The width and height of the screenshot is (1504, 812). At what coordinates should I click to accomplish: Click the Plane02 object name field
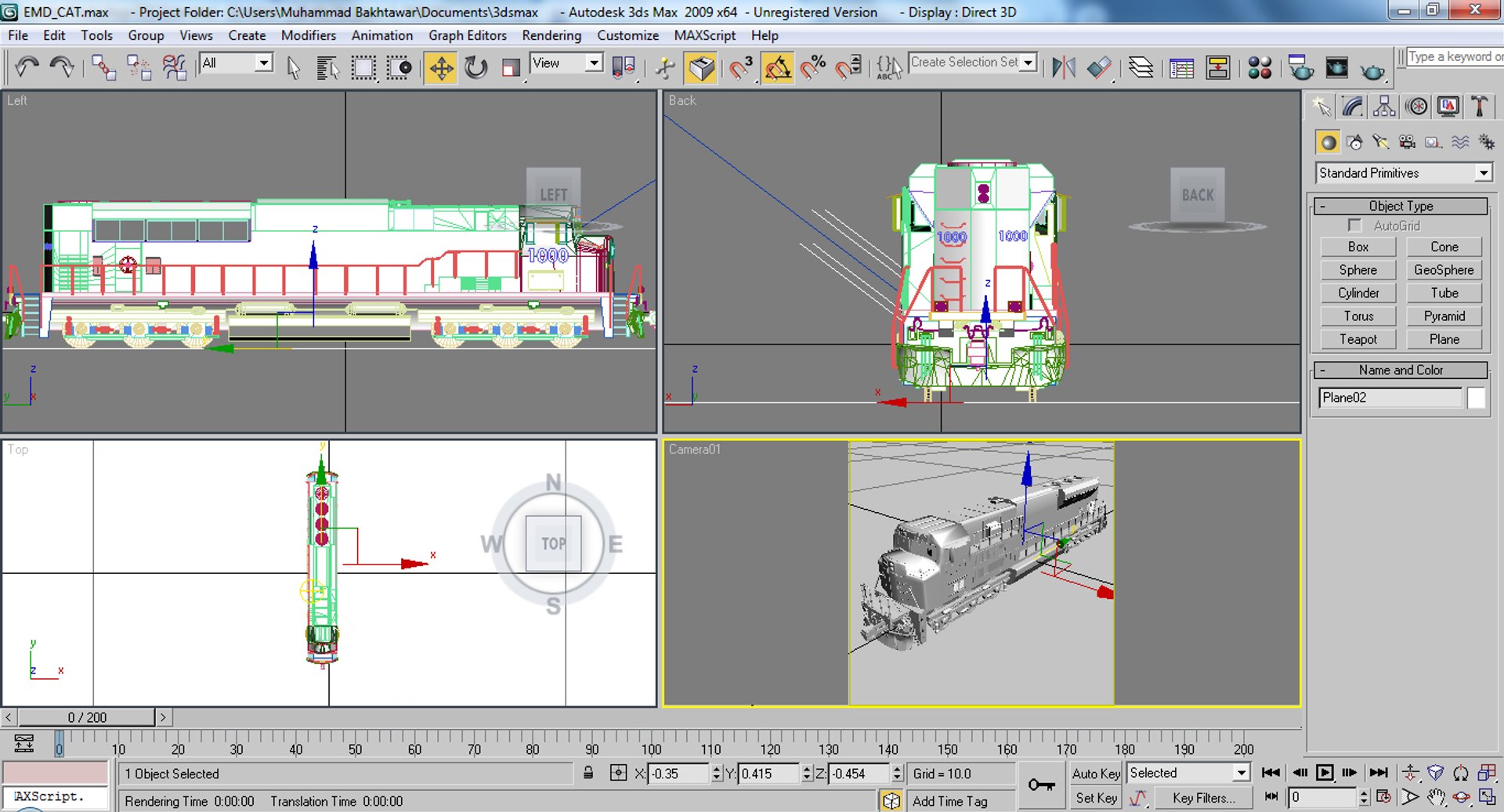[x=1390, y=398]
